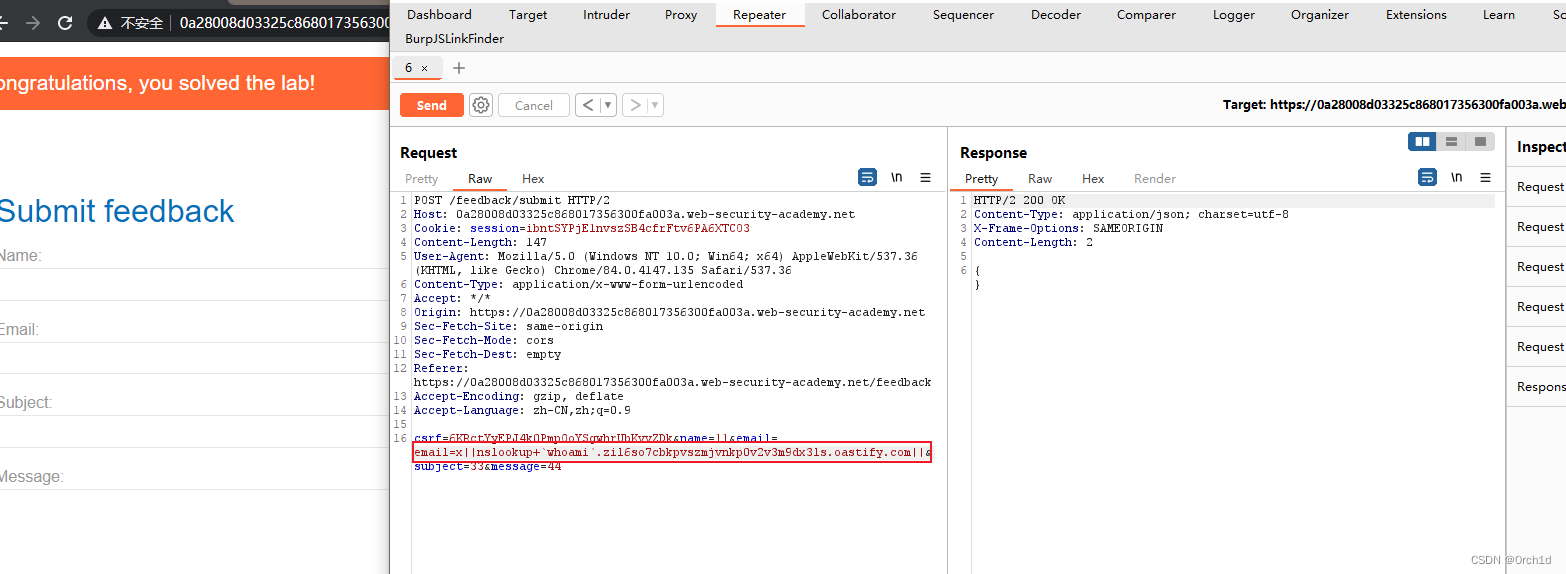The image size is (1566, 574).
Task: Switch Response view to Raw
Action: [x=1040, y=179]
